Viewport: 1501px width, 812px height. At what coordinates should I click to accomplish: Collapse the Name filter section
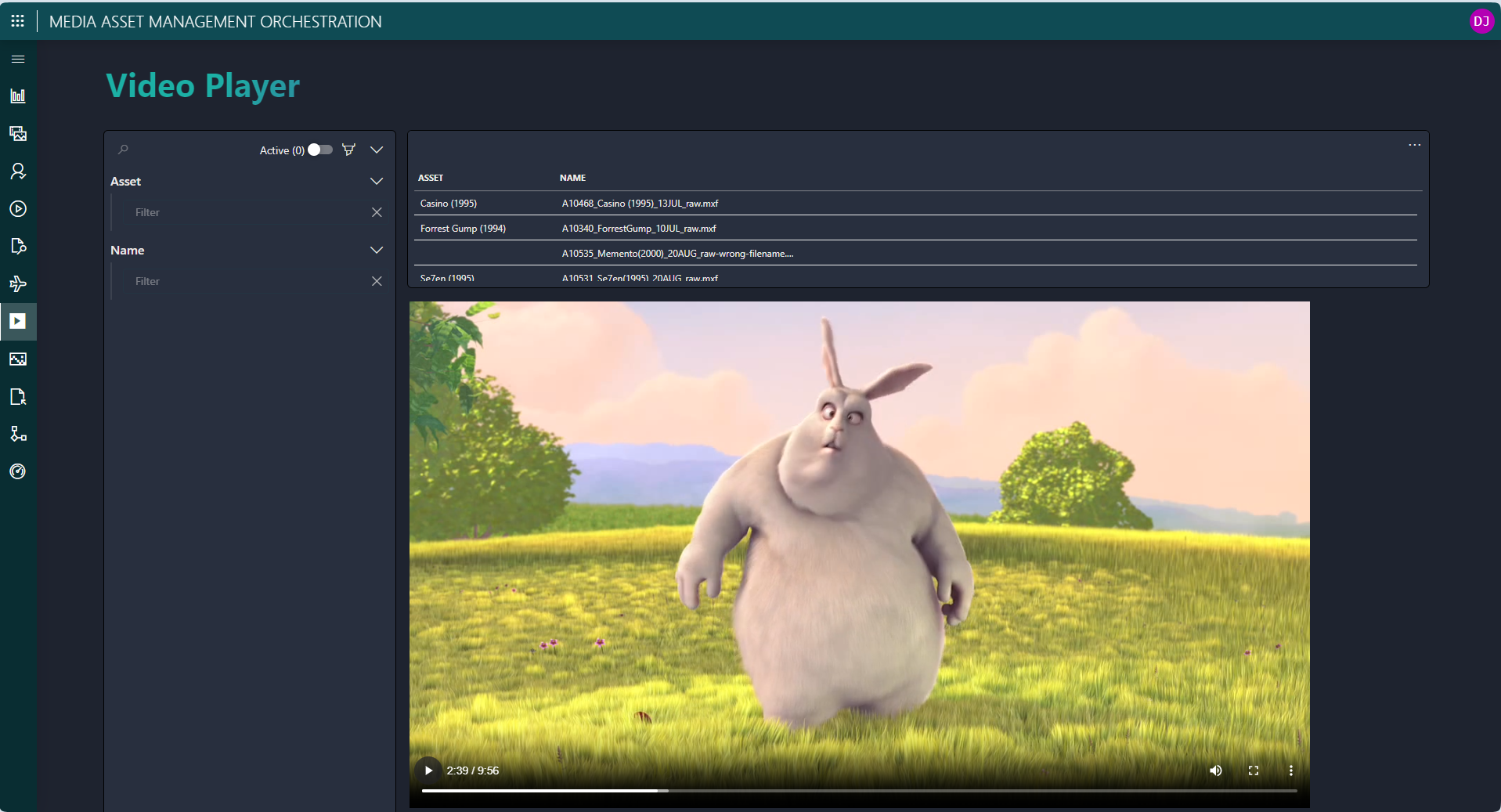(377, 250)
